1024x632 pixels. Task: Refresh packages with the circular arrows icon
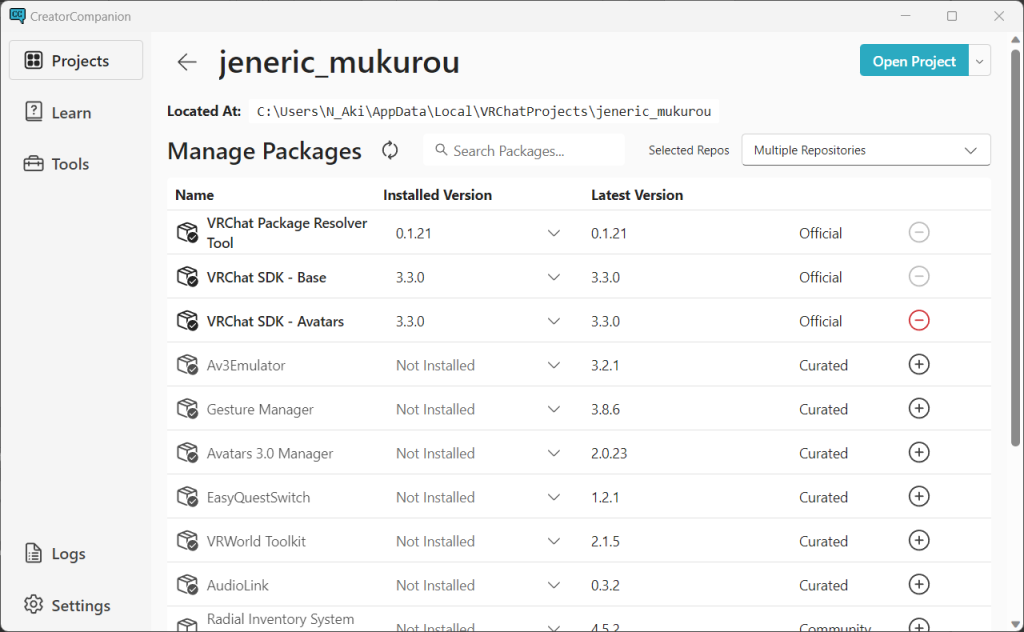click(390, 150)
